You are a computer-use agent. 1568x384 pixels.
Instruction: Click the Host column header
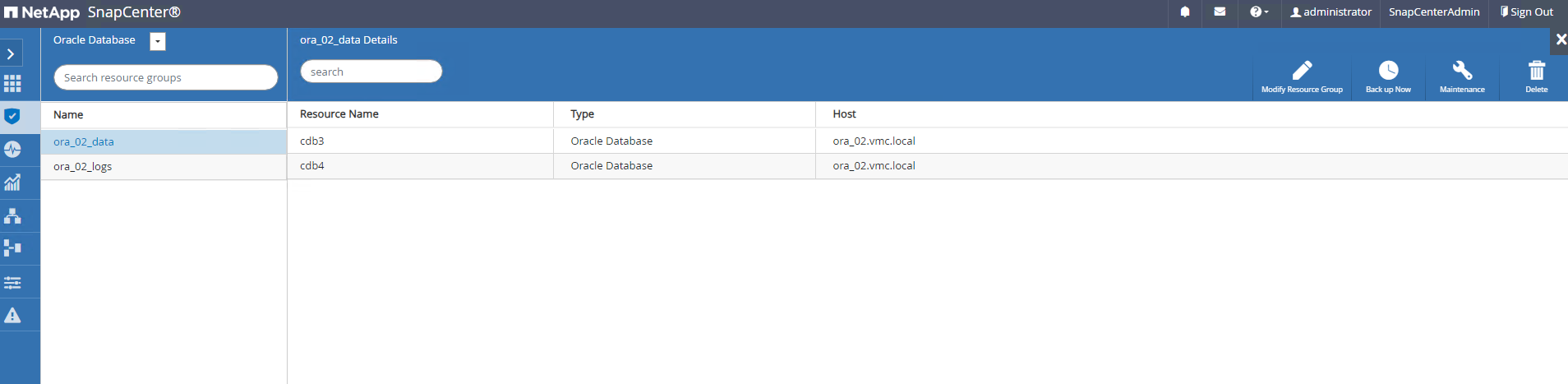[x=844, y=114]
